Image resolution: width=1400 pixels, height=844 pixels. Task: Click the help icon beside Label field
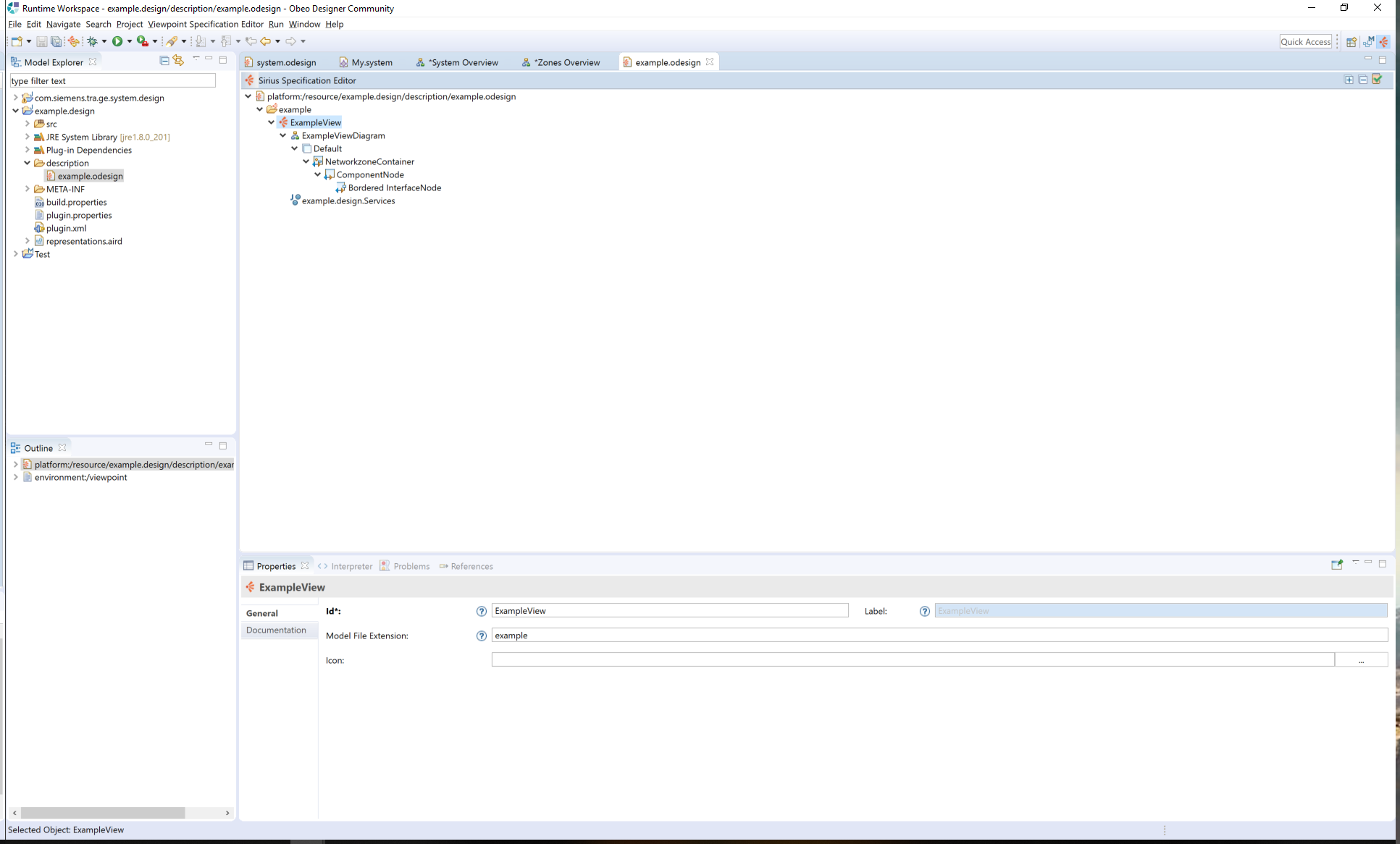pyautogui.click(x=925, y=612)
